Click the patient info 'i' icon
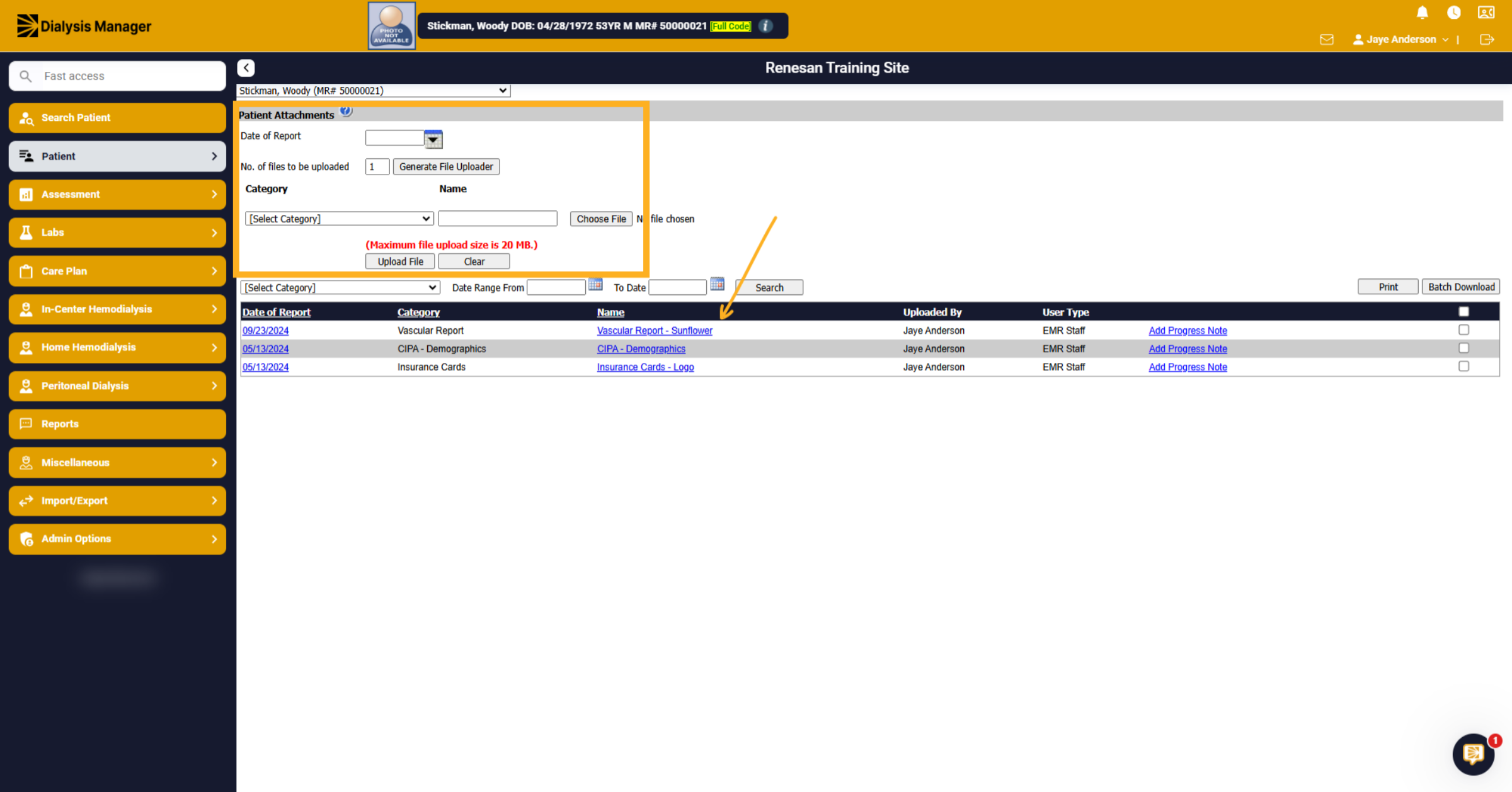The width and height of the screenshot is (1512, 792). click(x=765, y=26)
